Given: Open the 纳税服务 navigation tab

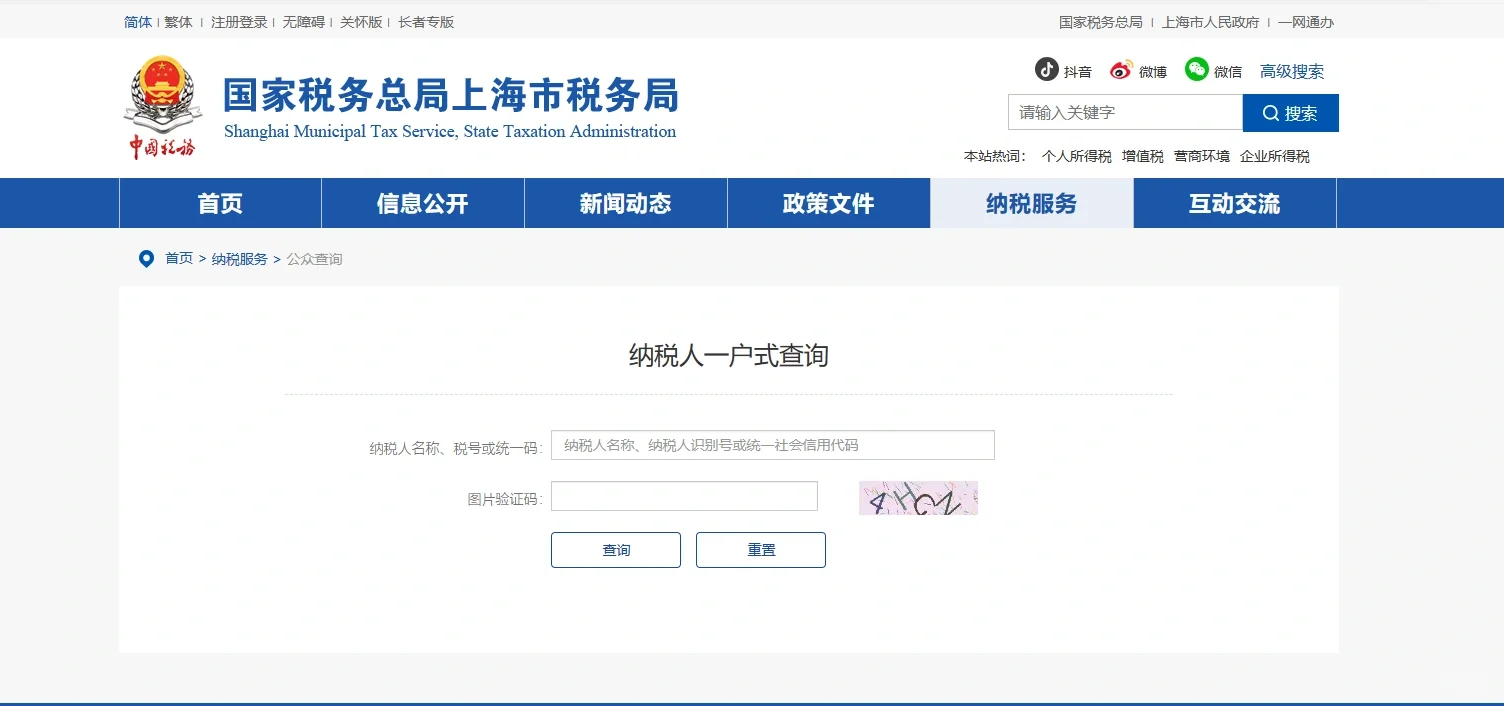Looking at the screenshot, I should (x=1031, y=203).
